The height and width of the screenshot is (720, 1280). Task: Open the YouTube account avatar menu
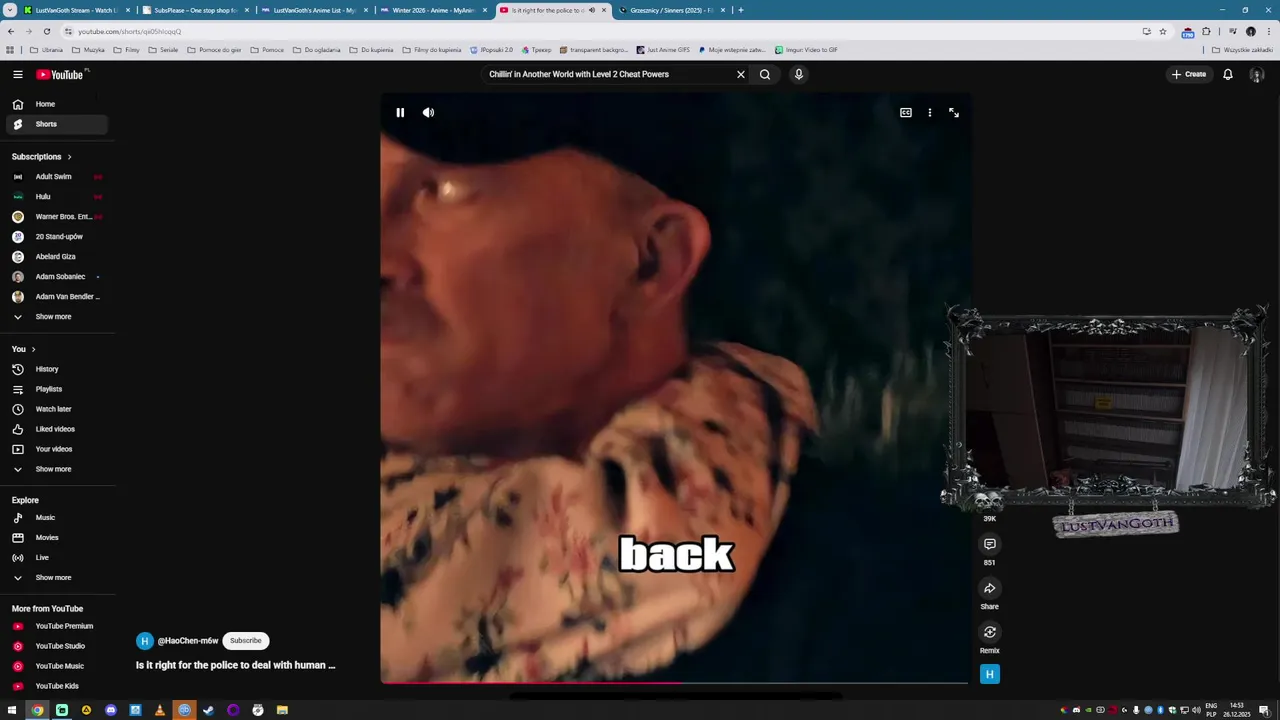(1257, 74)
